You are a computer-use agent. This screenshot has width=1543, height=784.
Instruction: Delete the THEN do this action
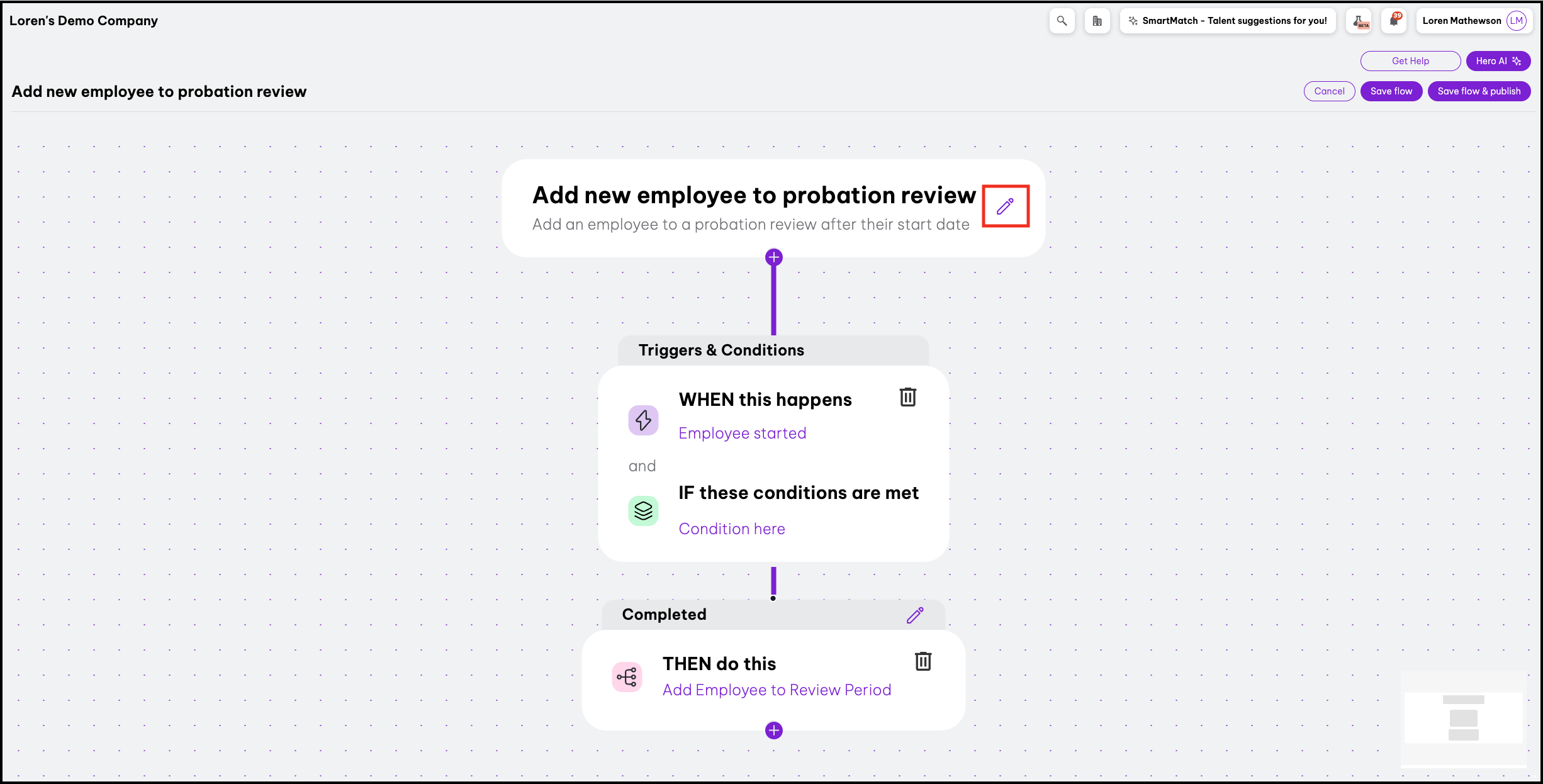(x=923, y=661)
